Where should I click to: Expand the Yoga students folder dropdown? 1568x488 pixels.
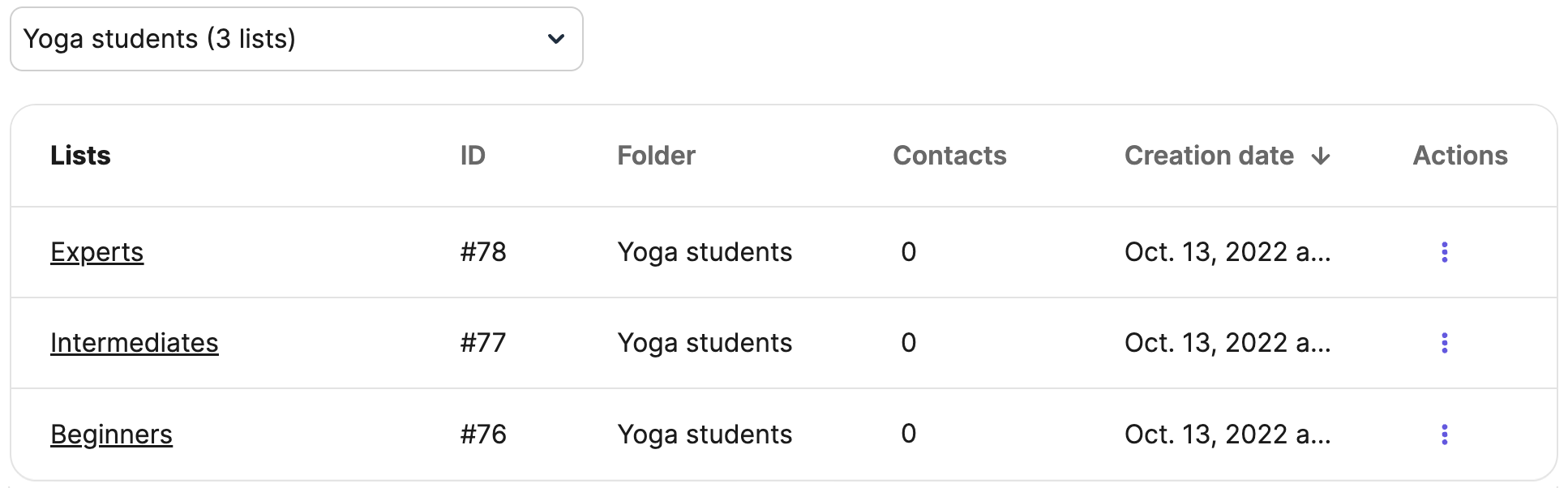[296, 39]
